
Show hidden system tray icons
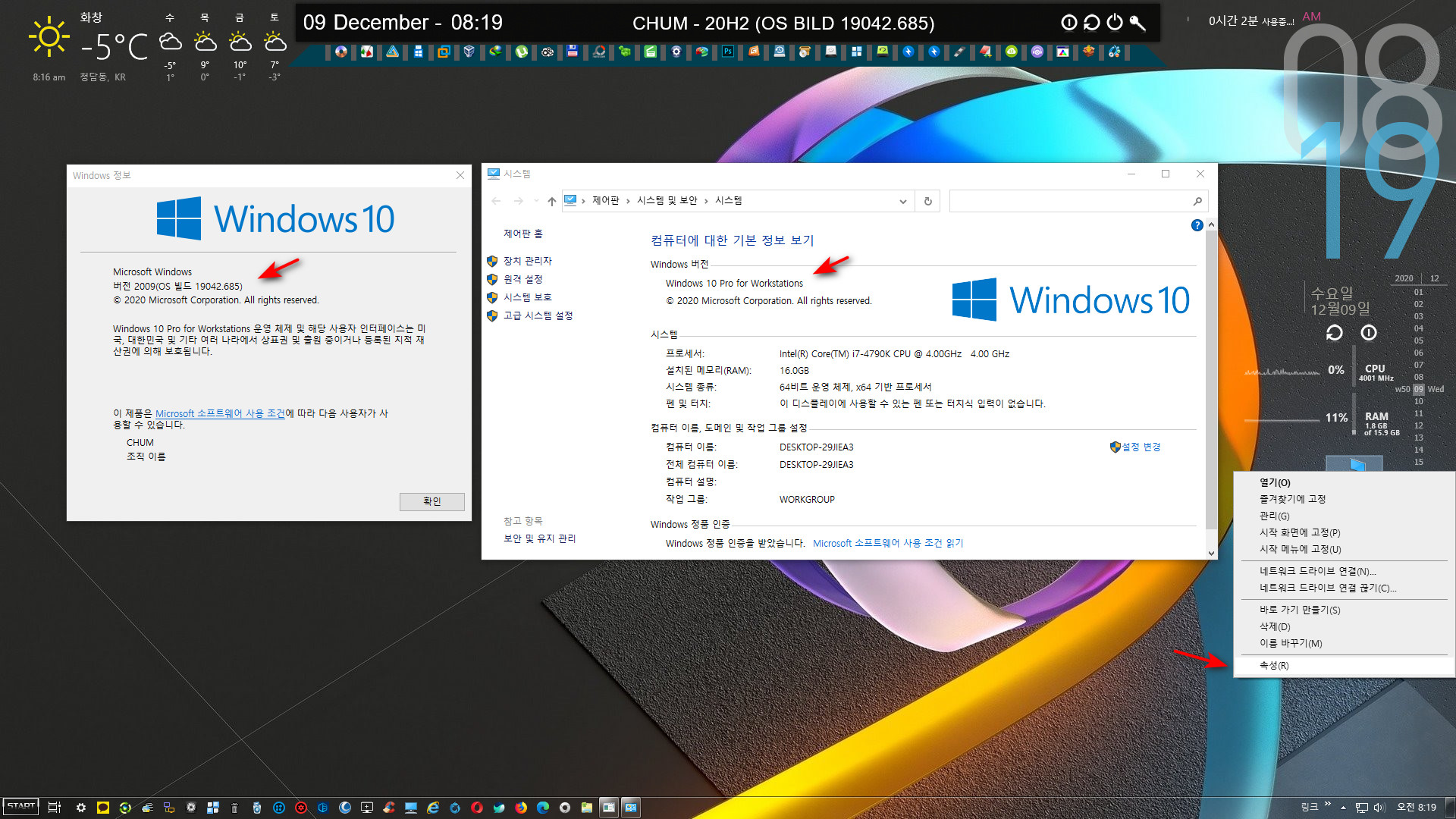click(1343, 808)
